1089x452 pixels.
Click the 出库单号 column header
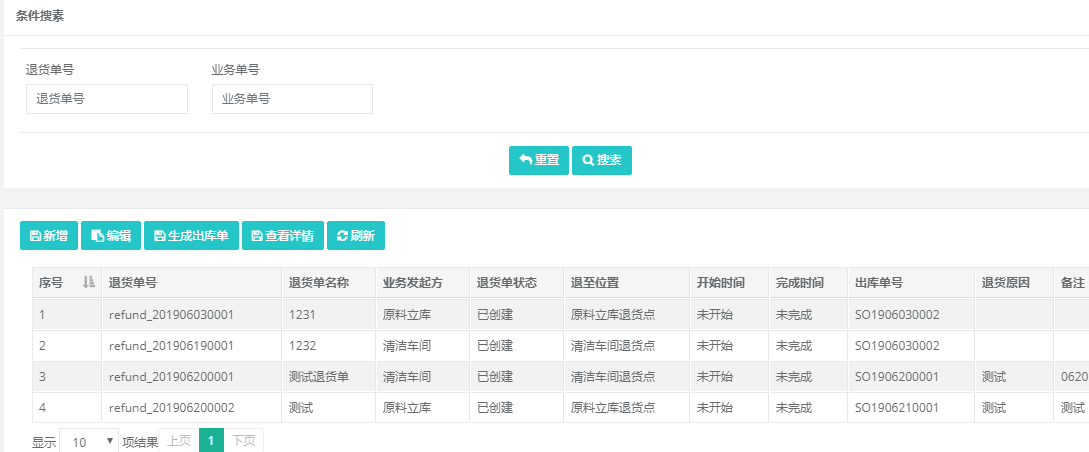click(x=911, y=283)
